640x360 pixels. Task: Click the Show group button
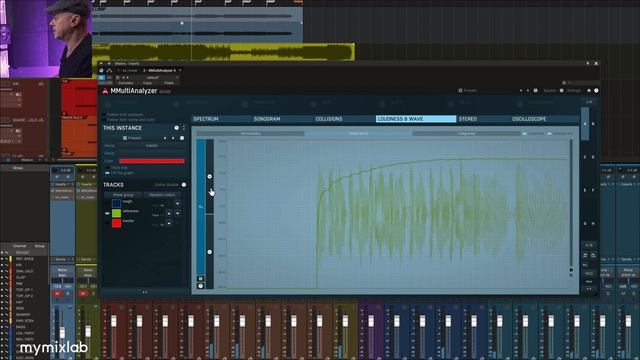pos(123,195)
